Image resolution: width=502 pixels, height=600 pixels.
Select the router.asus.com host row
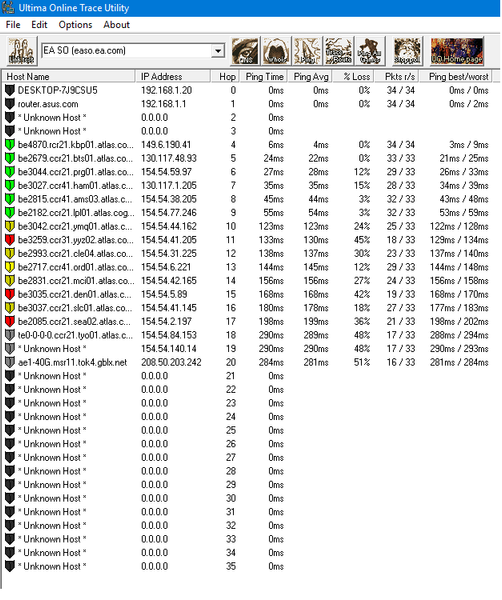coord(249,104)
